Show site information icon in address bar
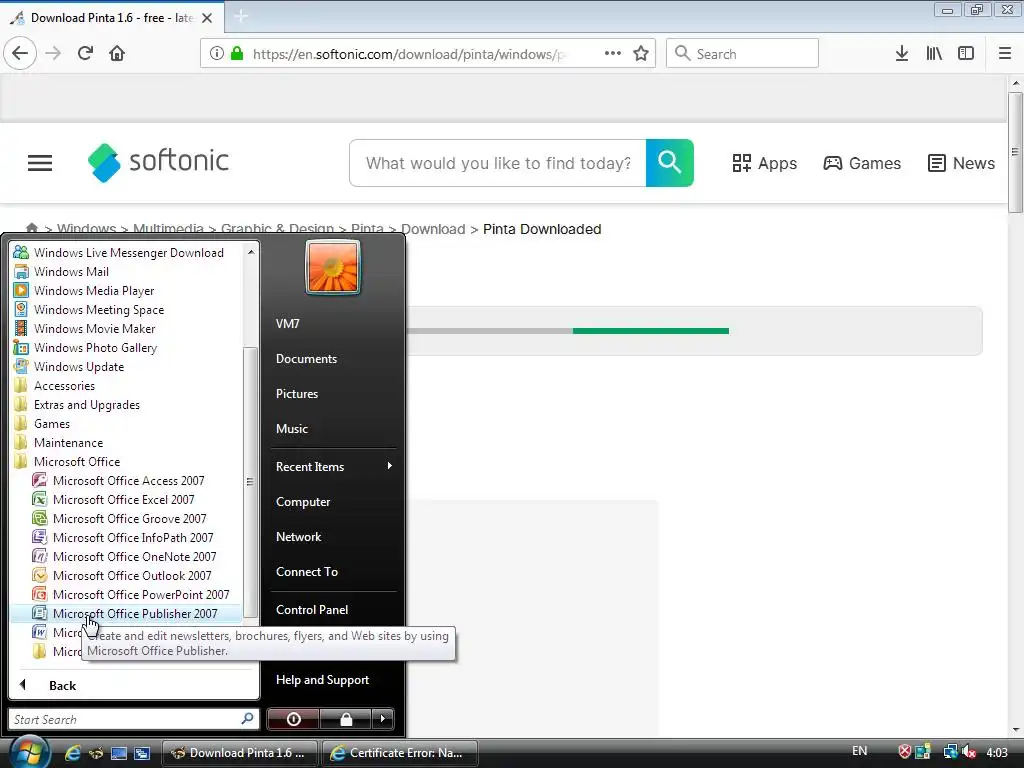 [217, 54]
